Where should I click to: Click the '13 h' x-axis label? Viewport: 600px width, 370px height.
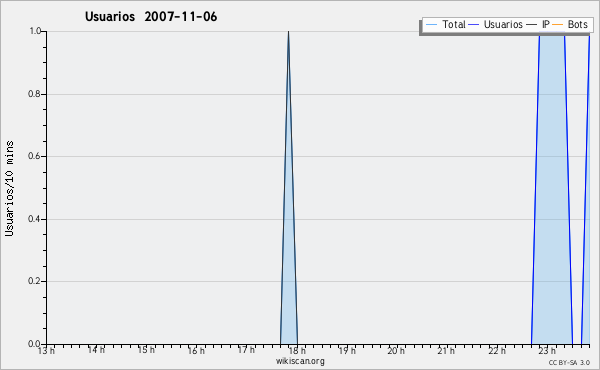pos(46,350)
